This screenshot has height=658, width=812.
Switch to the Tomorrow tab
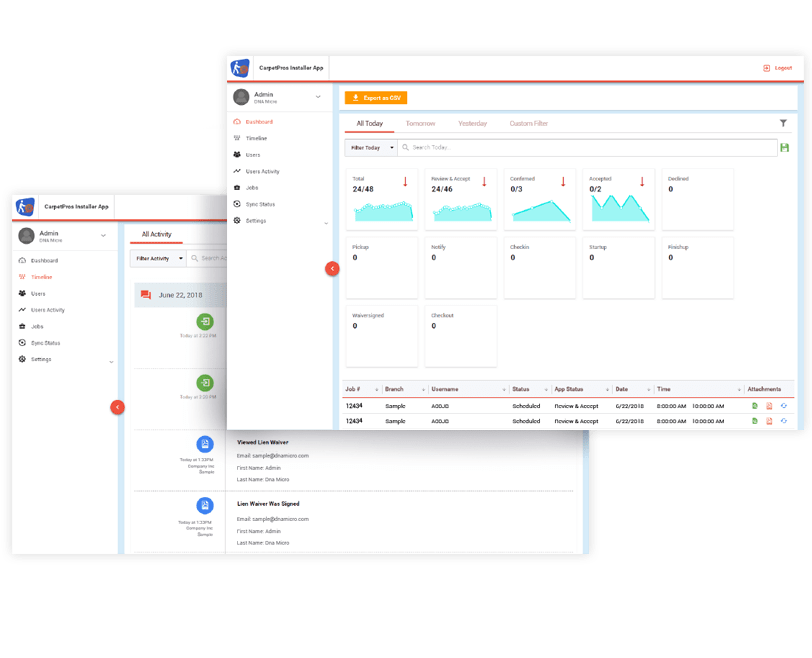coord(420,123)
